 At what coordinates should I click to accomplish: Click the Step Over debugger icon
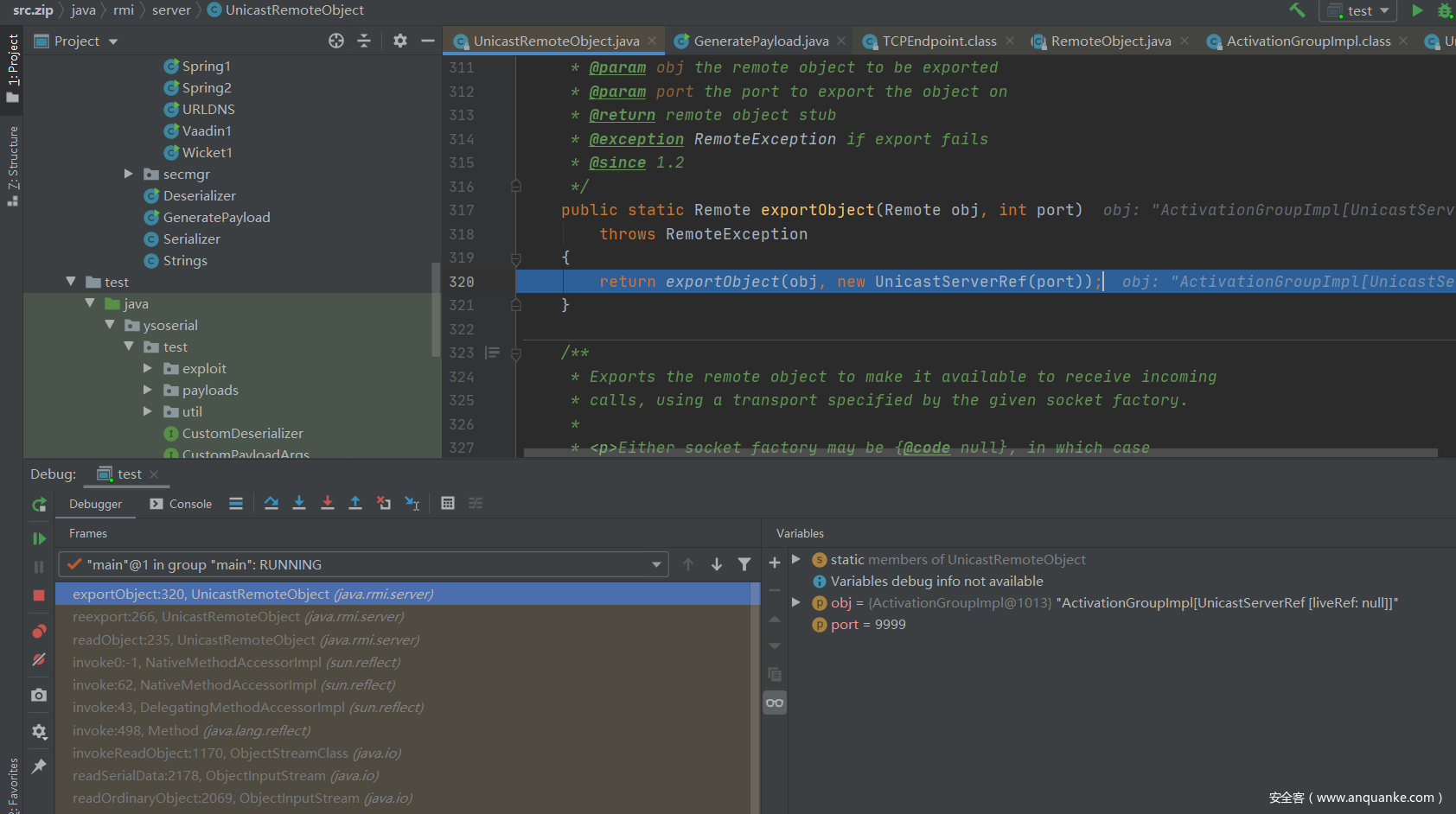(271, 504)
